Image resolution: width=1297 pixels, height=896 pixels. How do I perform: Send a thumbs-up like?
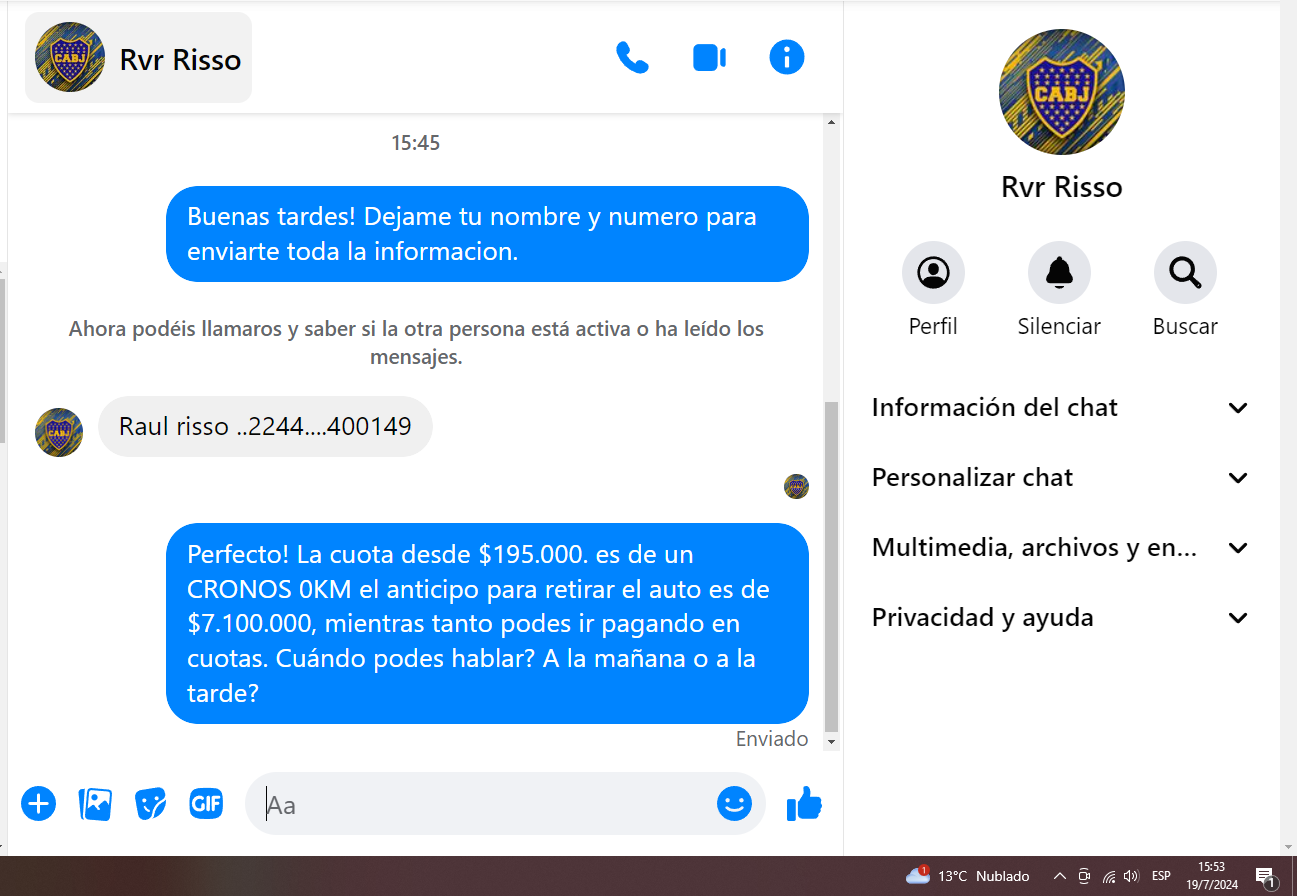click(804, 803)
